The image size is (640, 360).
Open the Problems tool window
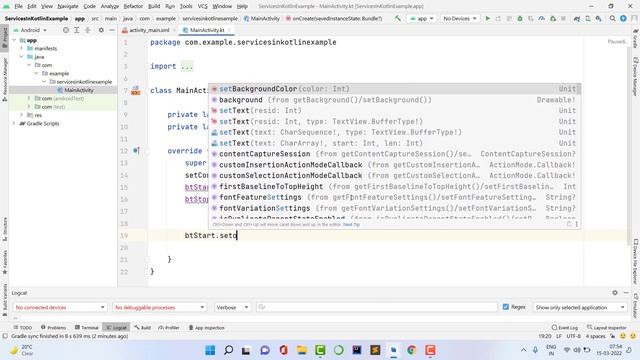pyautogui.click(x=53, y=327)
